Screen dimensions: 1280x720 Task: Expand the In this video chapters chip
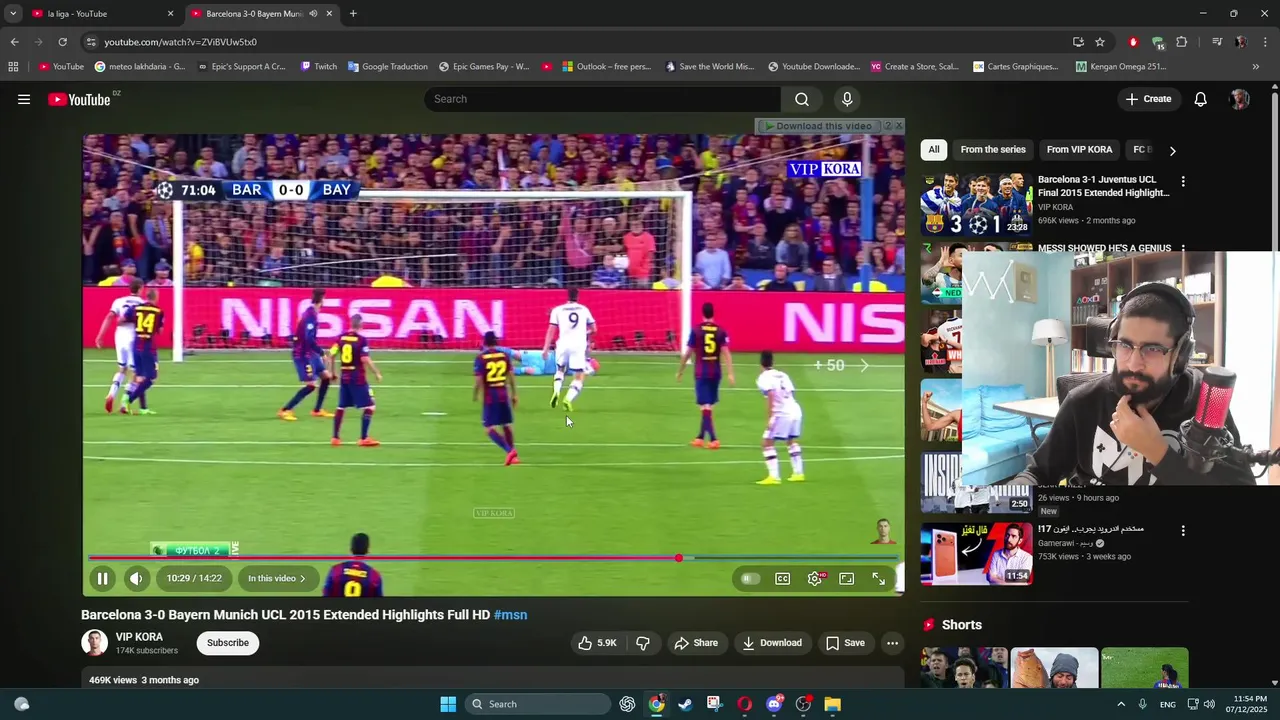click(x=277, y=578)
